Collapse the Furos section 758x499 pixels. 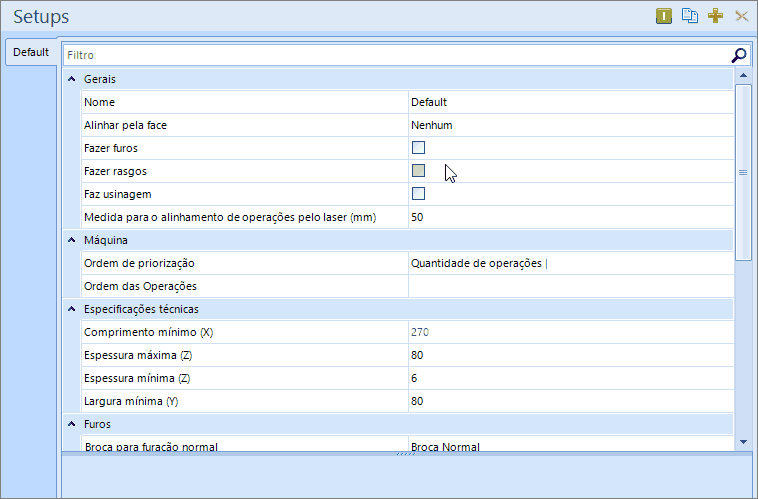coord(71,424)
